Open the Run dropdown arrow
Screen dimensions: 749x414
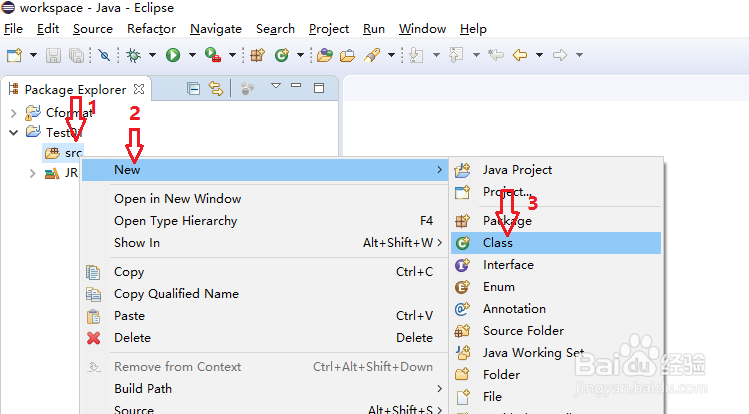coord(192,55)
